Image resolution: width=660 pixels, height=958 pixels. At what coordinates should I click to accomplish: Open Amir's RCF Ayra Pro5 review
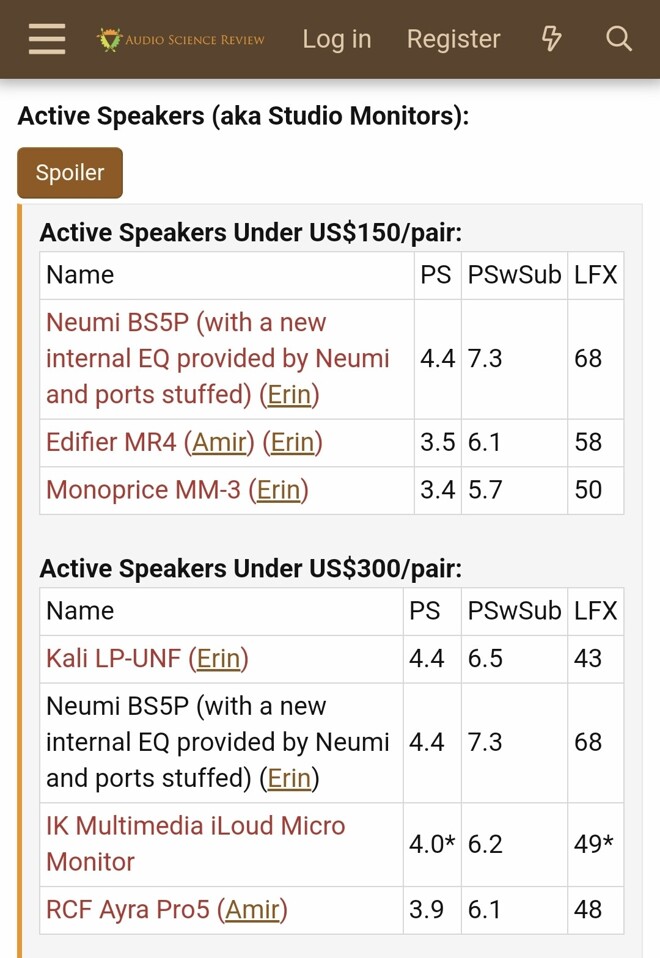click(x=252, y=910)
